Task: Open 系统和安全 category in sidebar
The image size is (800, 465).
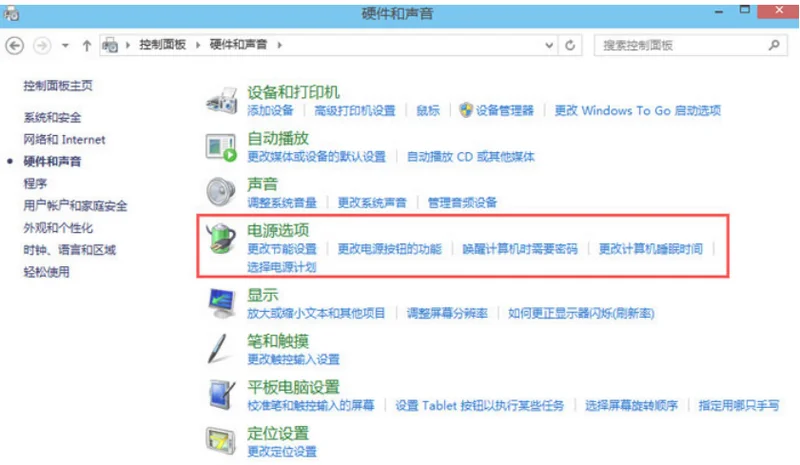Action: tap(52, 117)
